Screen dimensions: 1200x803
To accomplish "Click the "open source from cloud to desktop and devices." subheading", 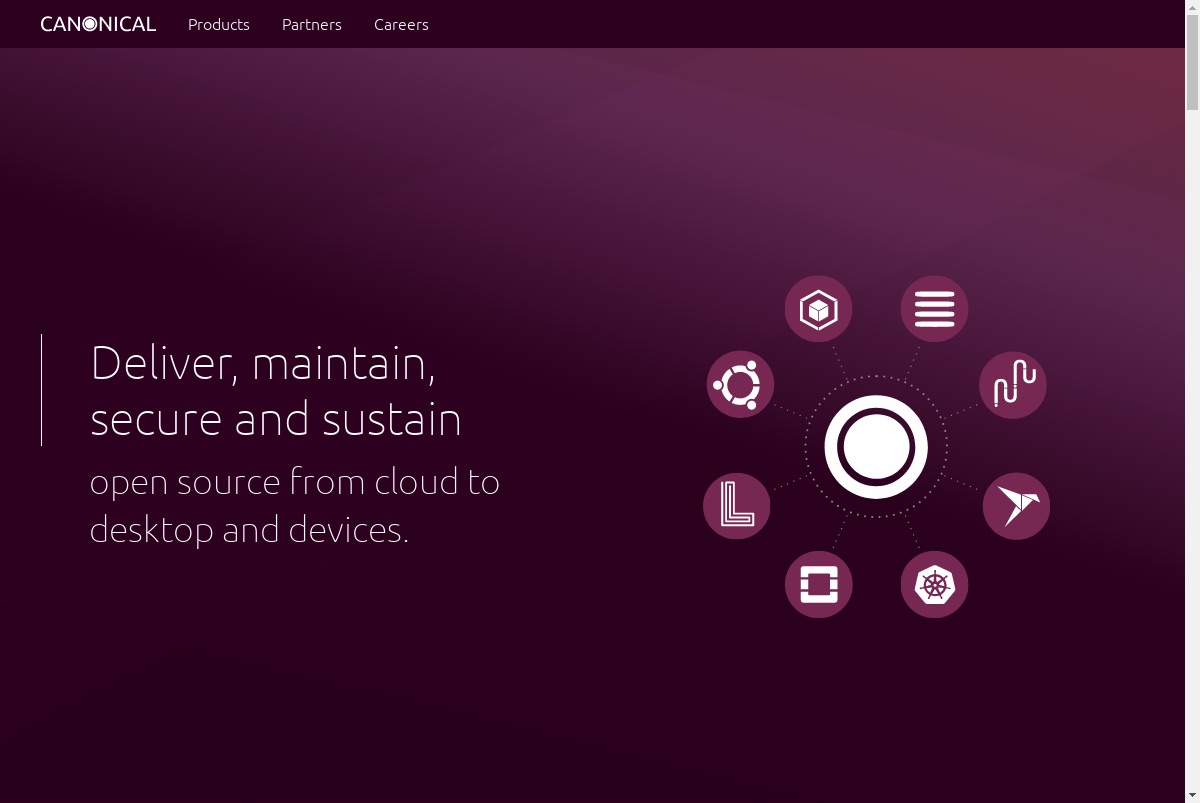I will tap(295, 505).
